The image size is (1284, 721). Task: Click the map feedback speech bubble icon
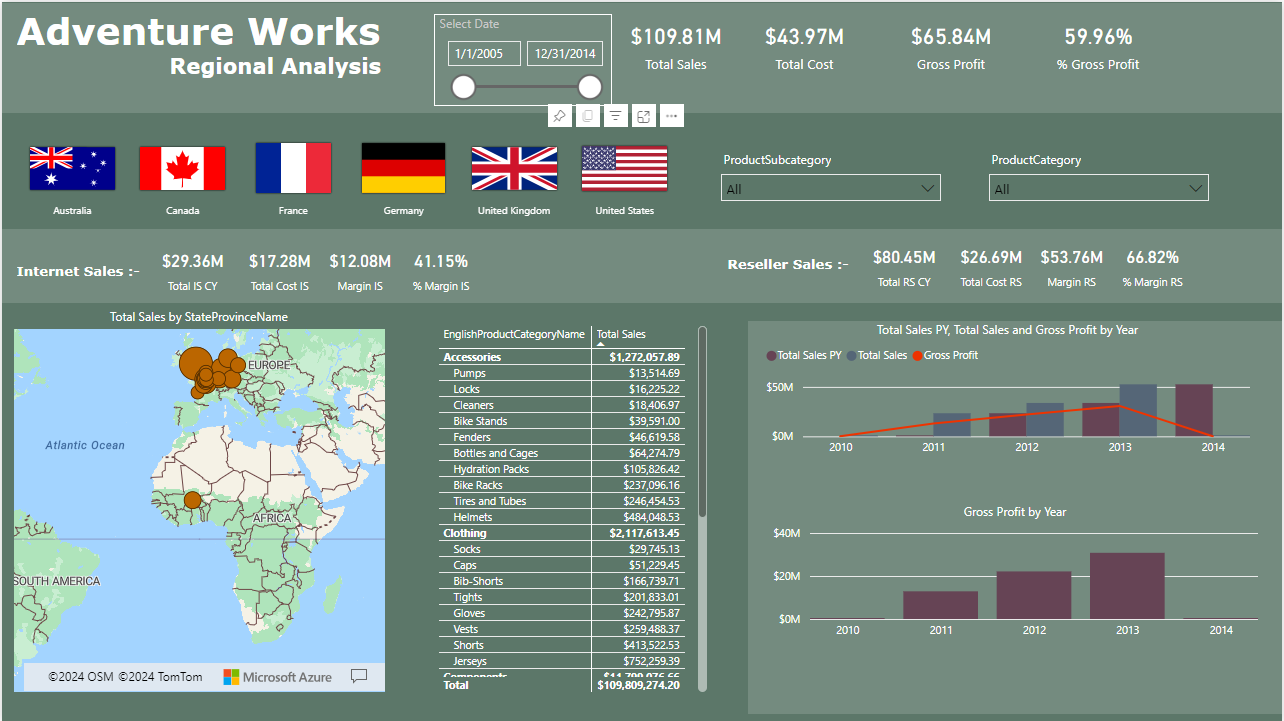pos(359,677)
